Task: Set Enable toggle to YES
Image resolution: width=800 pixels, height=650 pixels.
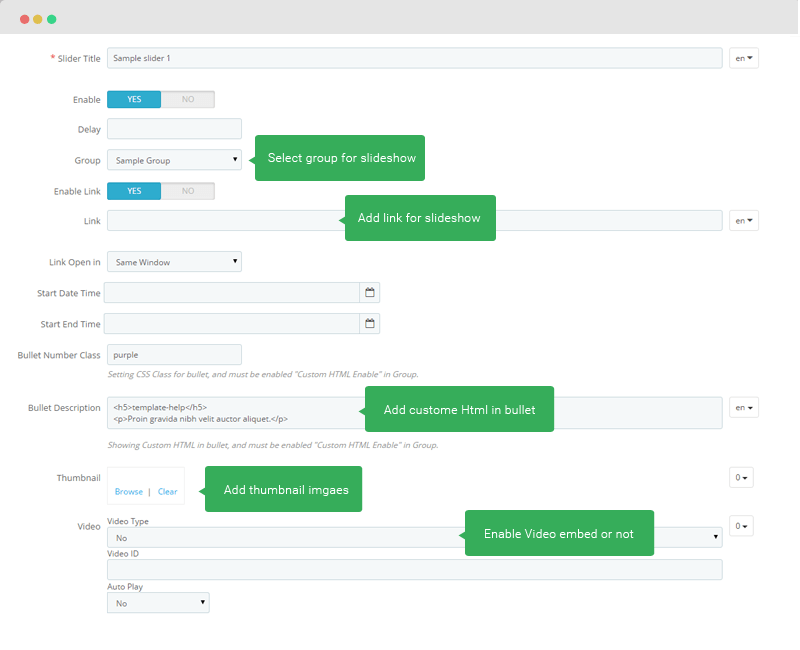Action: [134, 99]
